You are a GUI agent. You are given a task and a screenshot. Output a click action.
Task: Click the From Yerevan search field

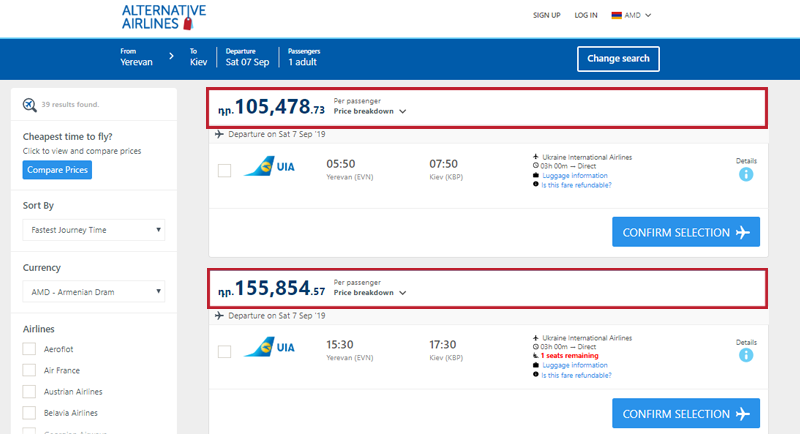[x=136, y=57]
